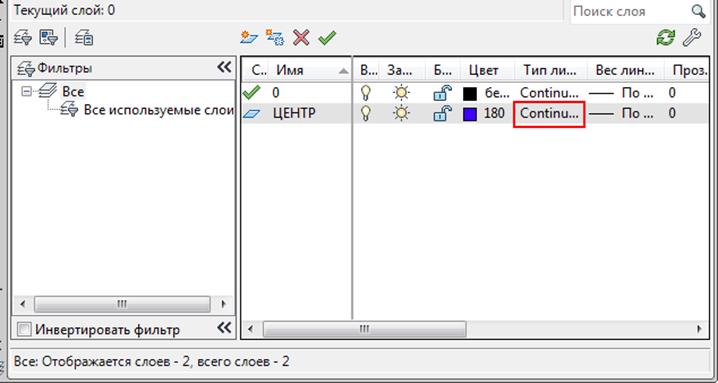The width and height of the screenshot is (718, 383).
Task: Check Инвертировать фильтр checkbox
Action: tap(24, 329)
